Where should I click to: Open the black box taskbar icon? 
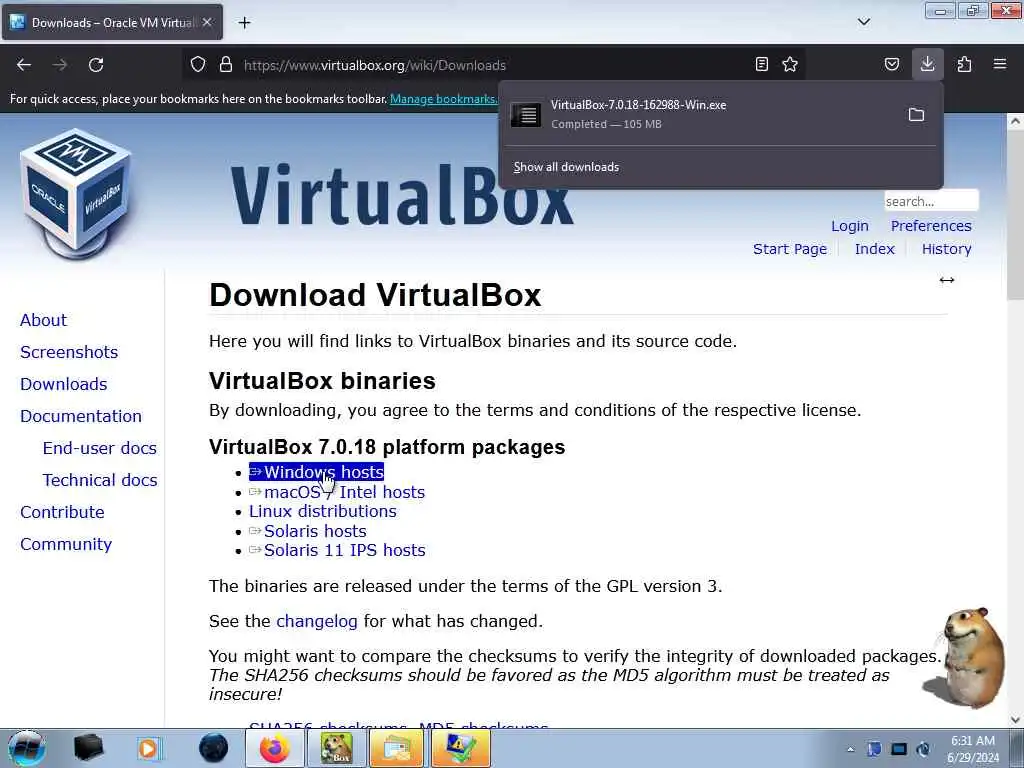click(x=88, y=748)
